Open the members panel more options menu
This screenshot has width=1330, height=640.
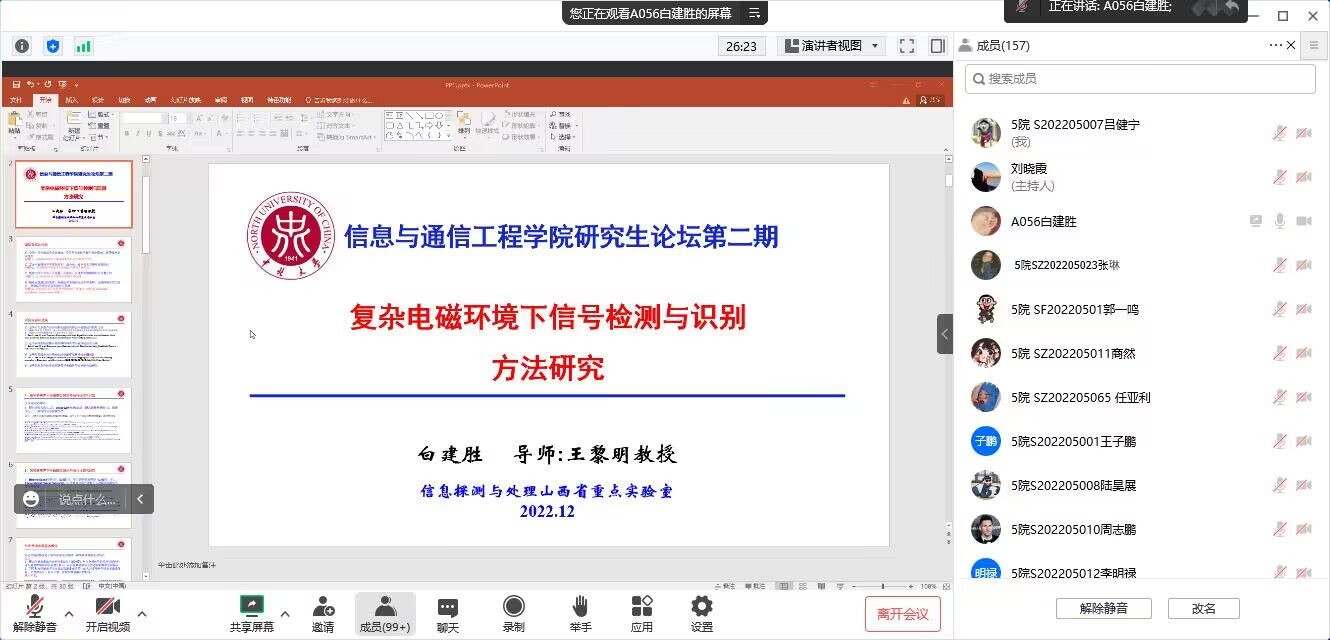[1275, 45]
